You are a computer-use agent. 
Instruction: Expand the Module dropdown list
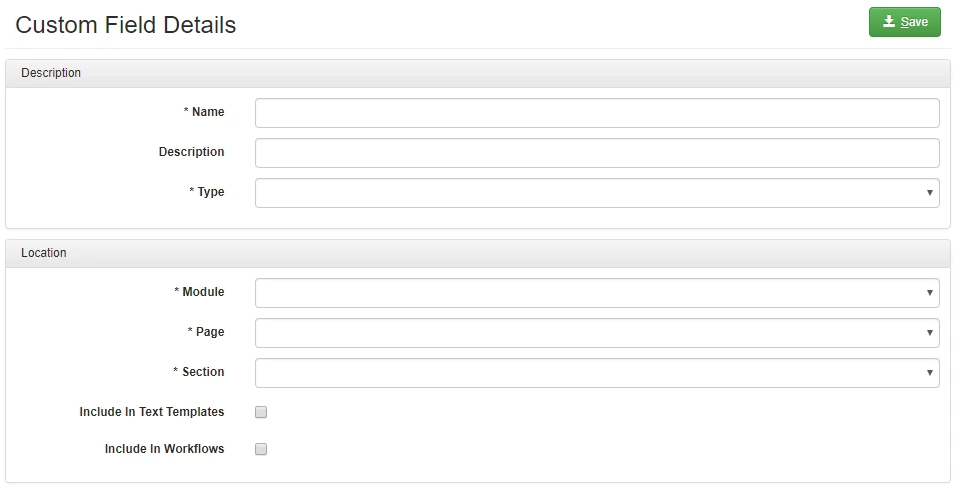(597, 293)
